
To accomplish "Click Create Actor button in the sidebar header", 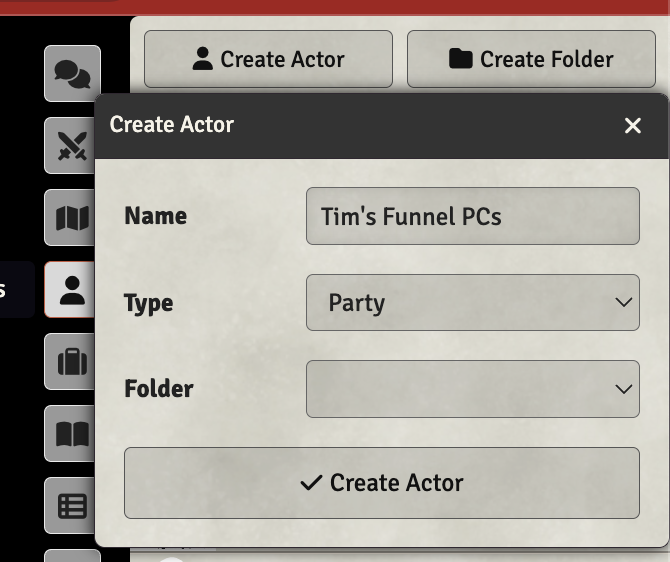I will coord(268,59).
